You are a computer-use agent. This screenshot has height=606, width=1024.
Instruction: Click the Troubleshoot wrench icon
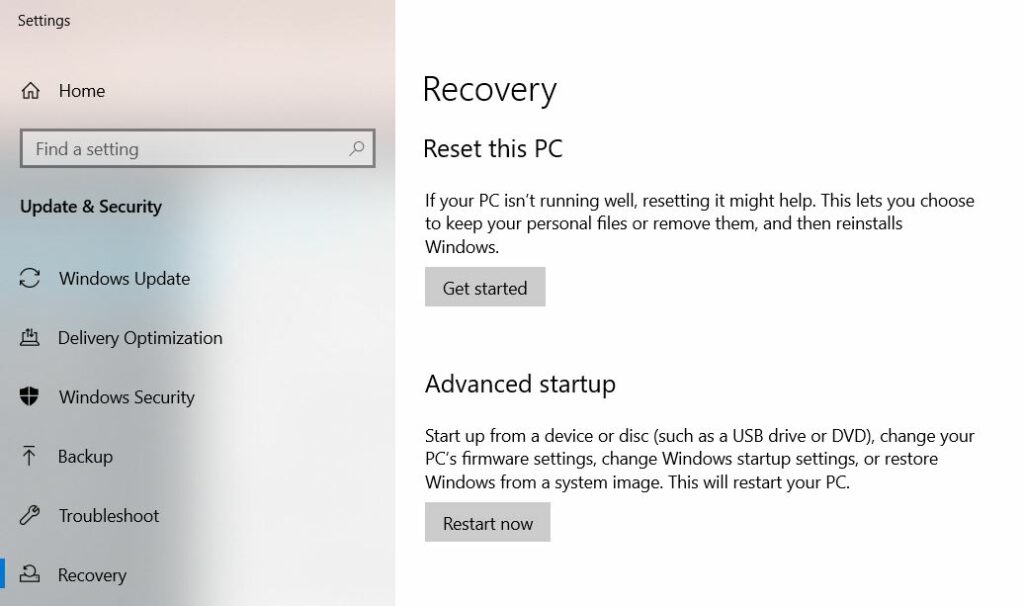pyautogui.click(x=30, y=516)
